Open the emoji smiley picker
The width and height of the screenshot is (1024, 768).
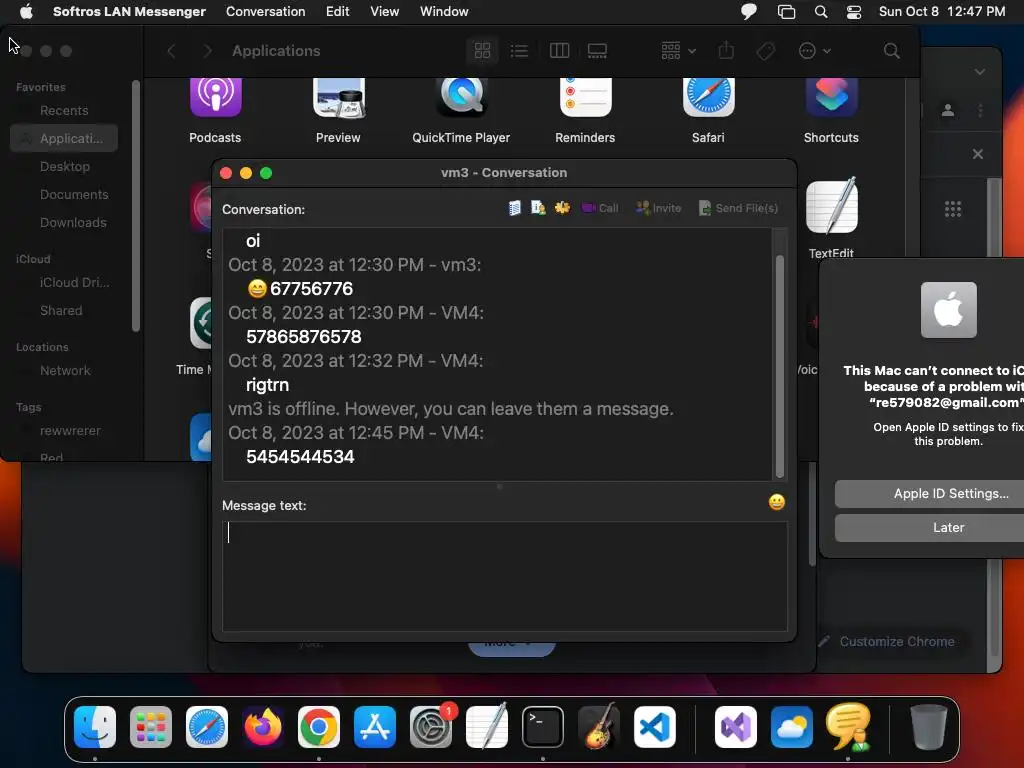click(x=776, y=502)
